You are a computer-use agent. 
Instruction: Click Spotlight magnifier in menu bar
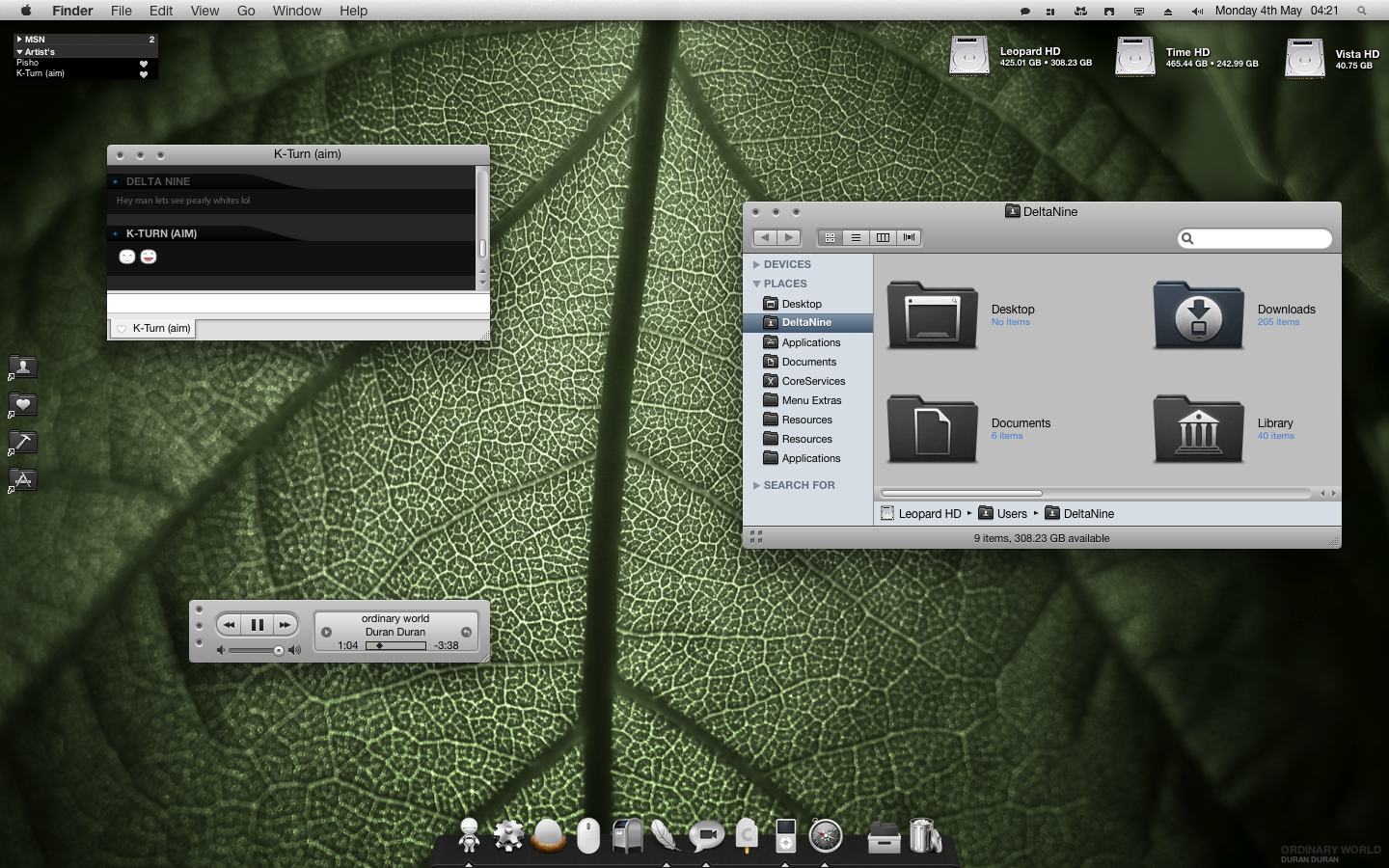coord(1362,11)
